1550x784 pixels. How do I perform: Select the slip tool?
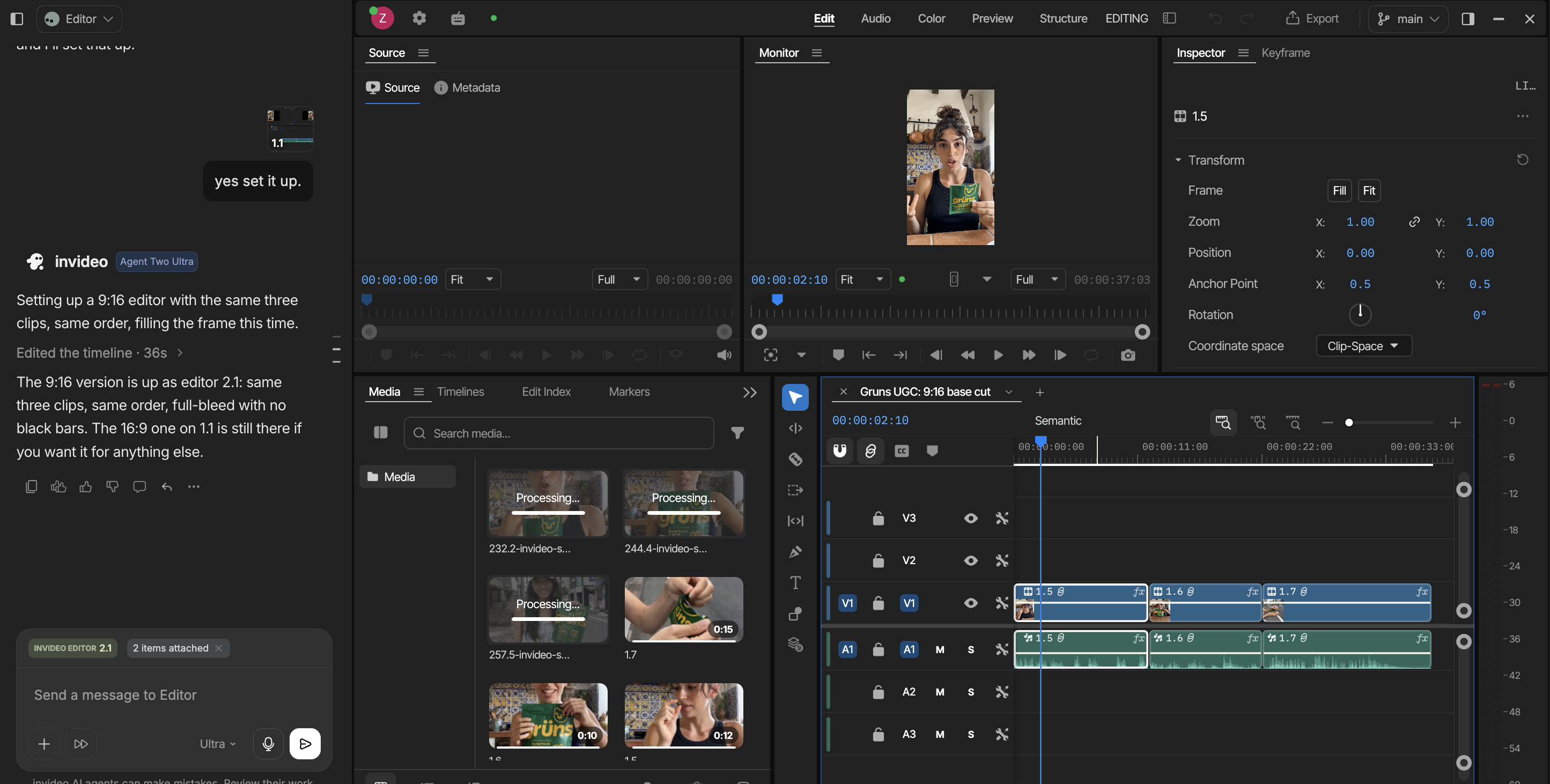[795, 521]
